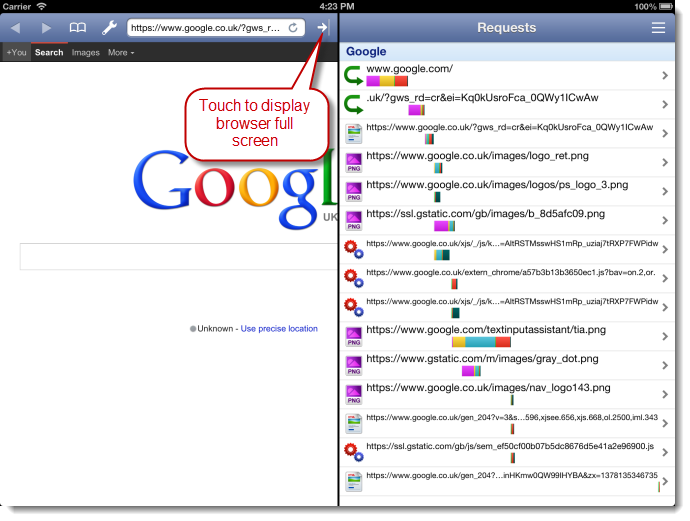Screen dimensions: 690x521
Task: Reload the page with refresh icon
Action: coord(293,28)
